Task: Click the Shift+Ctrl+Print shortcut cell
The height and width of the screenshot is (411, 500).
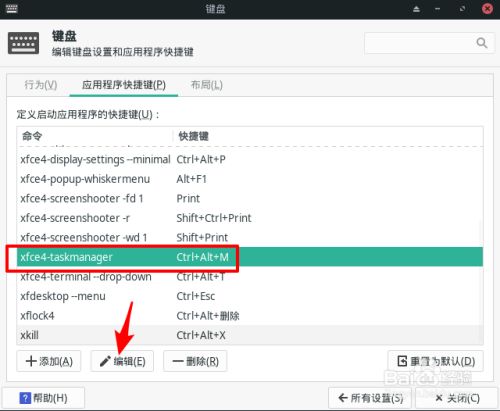Action: [214, 218]
